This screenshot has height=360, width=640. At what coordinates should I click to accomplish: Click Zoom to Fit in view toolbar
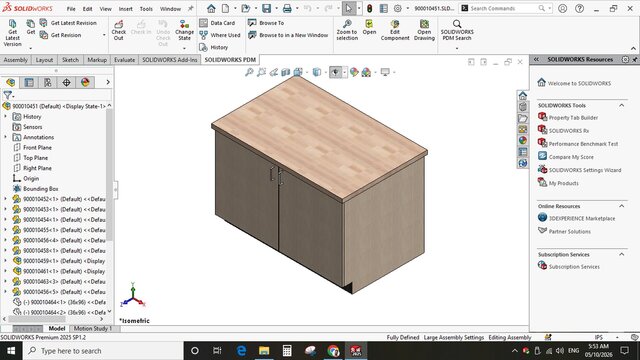tap(249, 72)
